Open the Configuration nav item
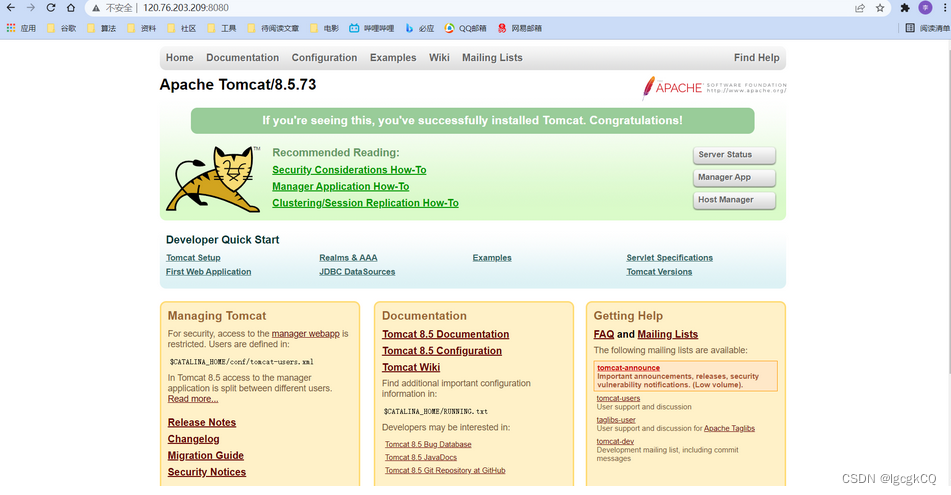This screenshot has width=951, height=495. [324, 58]
